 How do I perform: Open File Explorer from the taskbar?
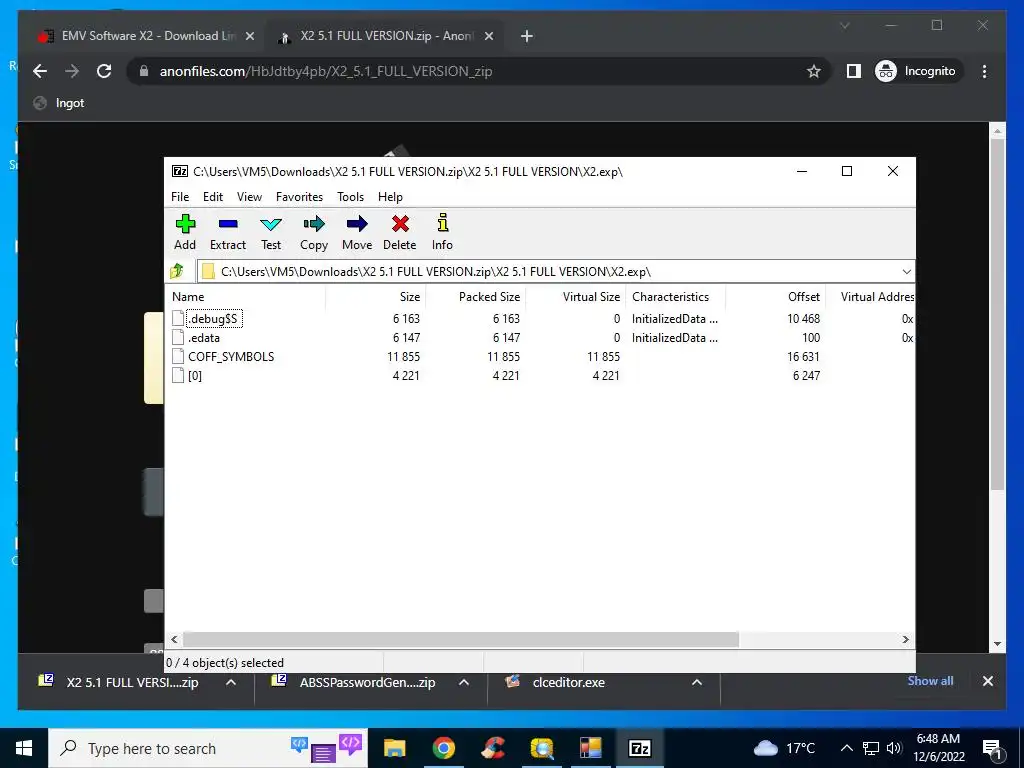click(x=394, y=748)
